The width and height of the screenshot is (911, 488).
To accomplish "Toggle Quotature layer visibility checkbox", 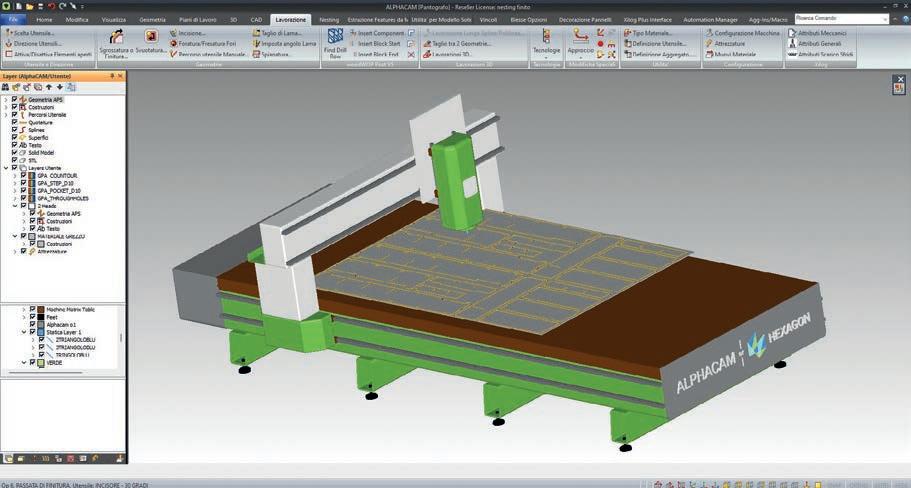I will pyautogui.click(x=15, y=123).
